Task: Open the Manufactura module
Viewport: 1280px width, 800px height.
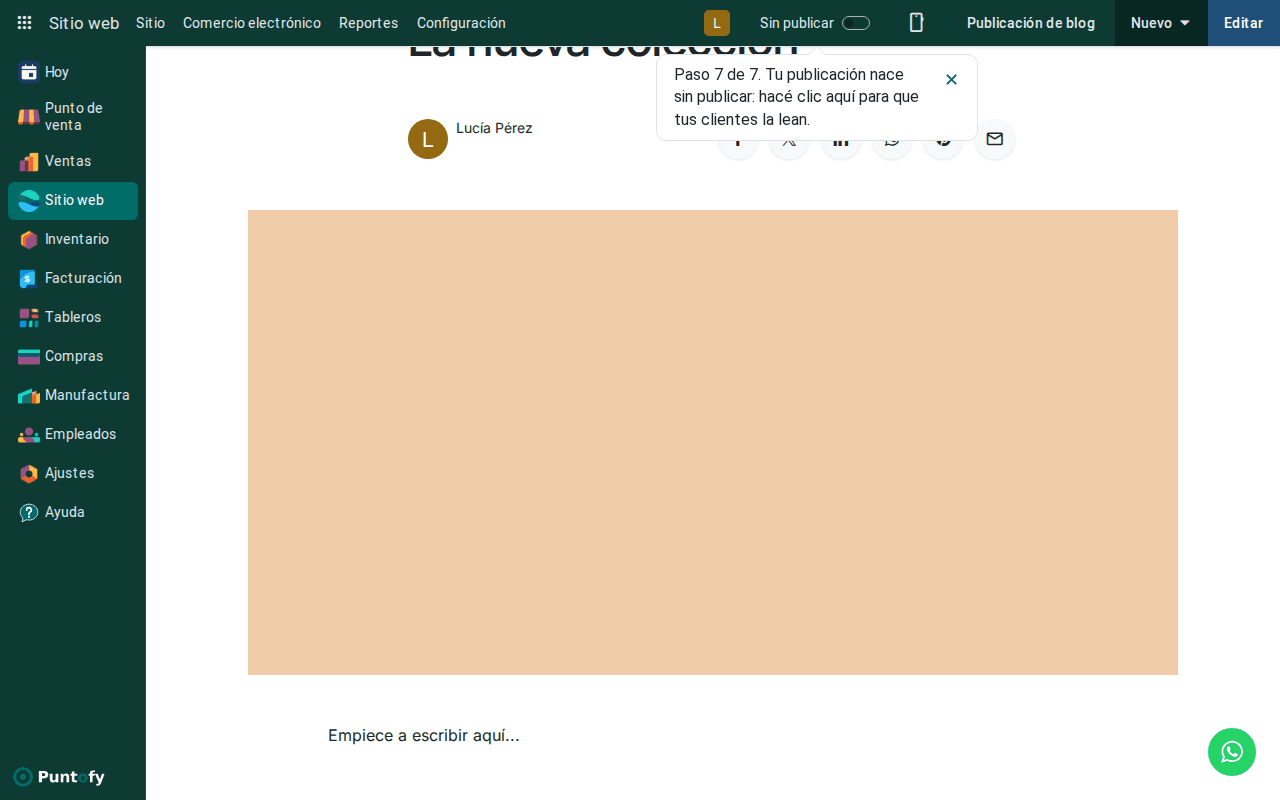Action: [73, 395]
